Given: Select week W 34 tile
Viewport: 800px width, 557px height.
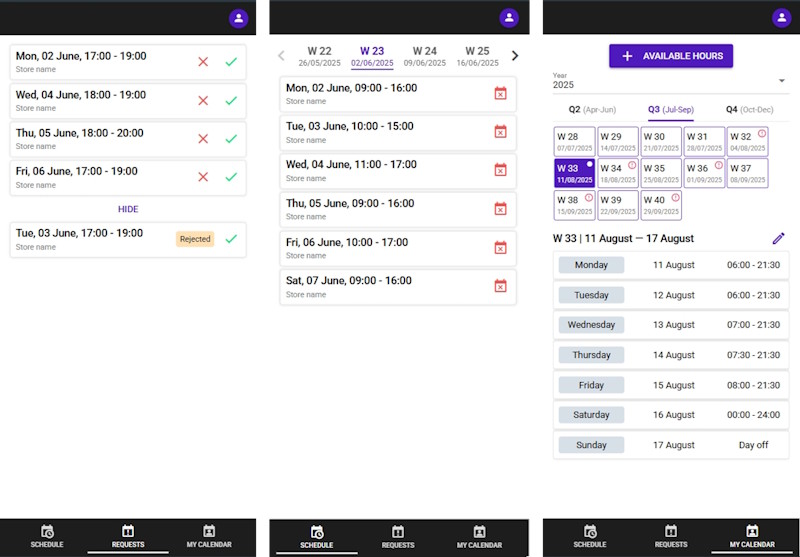Looking at the screenshot, I should (618, 173).
